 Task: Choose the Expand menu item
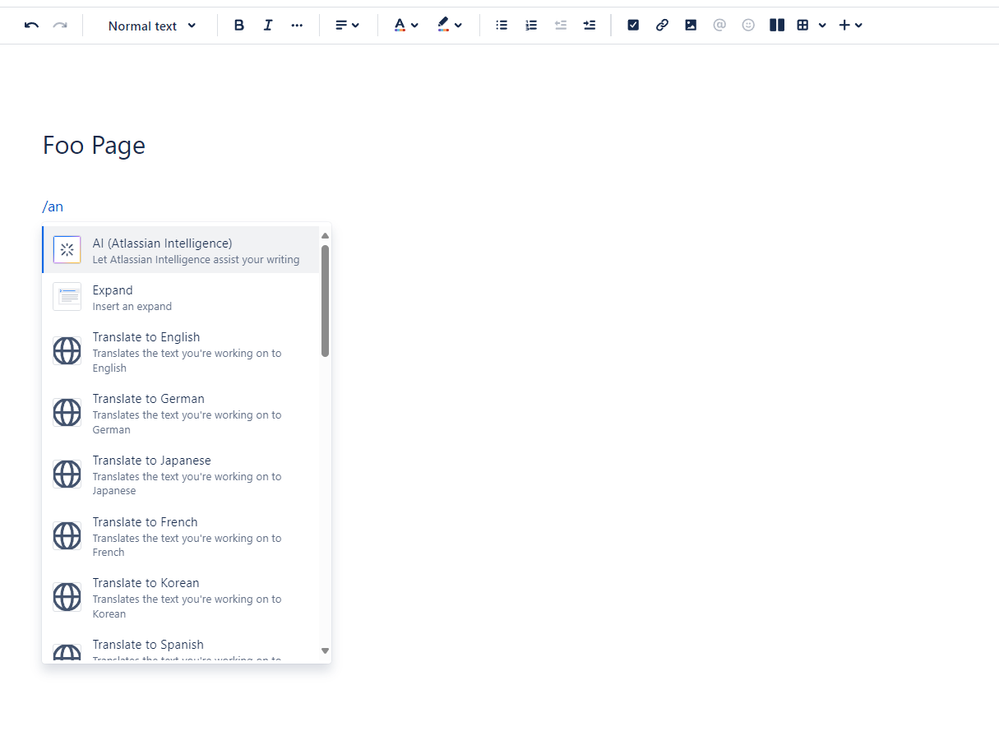coord(180,297)
